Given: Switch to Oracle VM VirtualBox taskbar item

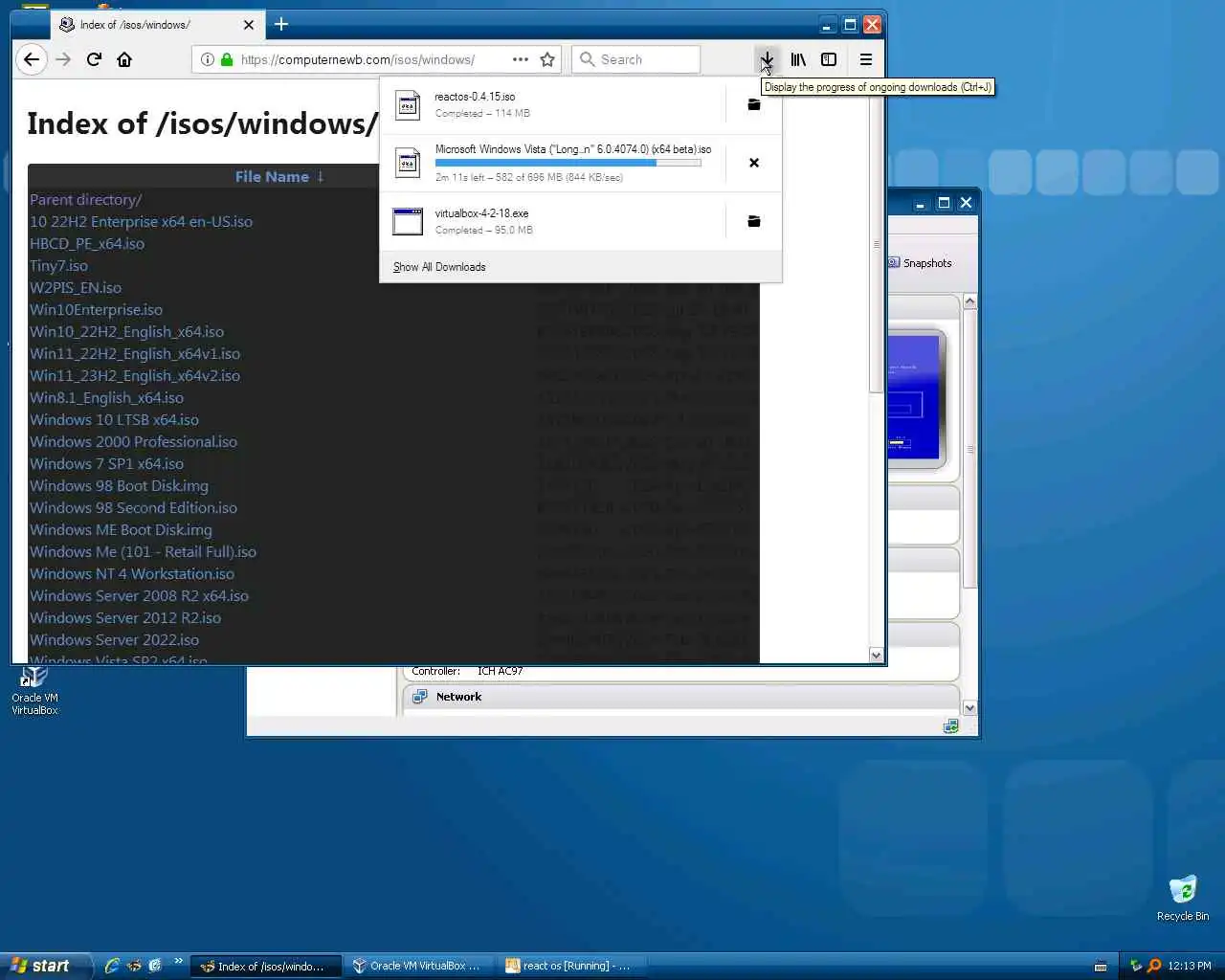Looking at the screenshot, I should tap(419, 966).
